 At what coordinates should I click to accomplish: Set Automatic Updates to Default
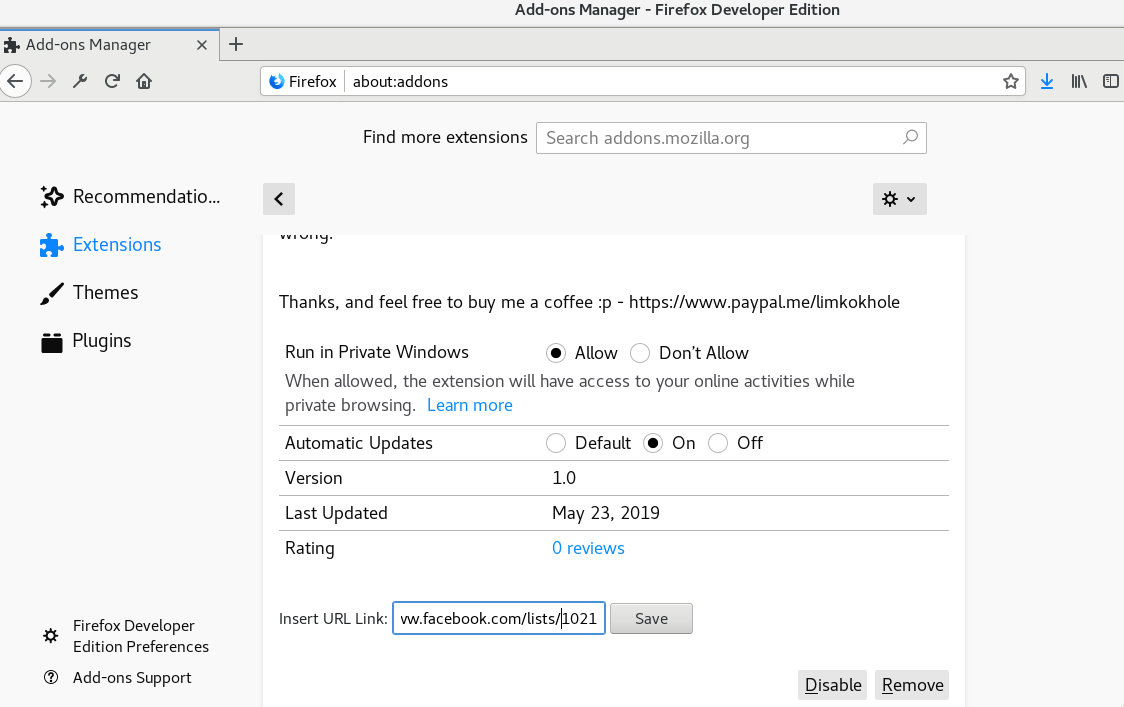[x=556, y=442]
